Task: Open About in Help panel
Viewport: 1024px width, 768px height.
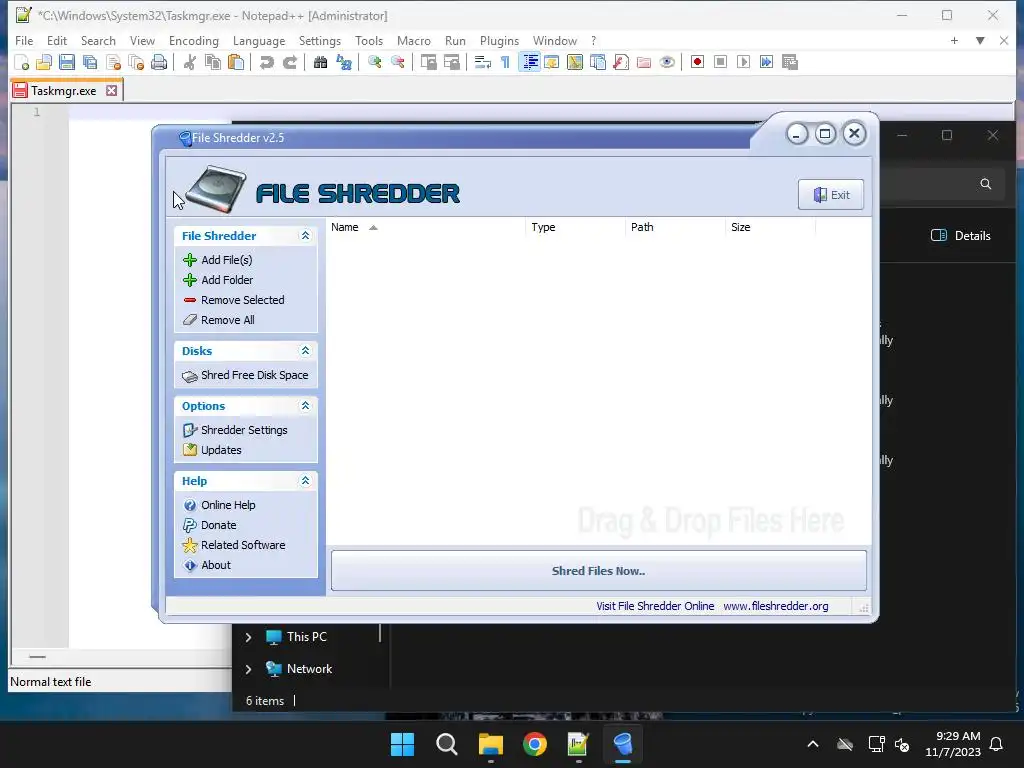Action: pyautogui.click(x=207, y=565)
